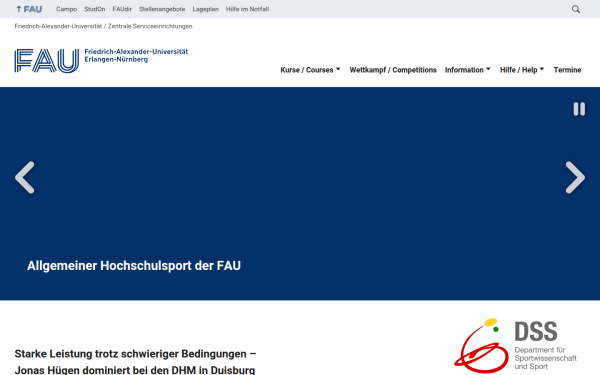The height and width of the screenshot is (375, 600).
Task: Click the Friedrich-Alexander-Universität breadcrumb
Action: (x=58, y=26)
